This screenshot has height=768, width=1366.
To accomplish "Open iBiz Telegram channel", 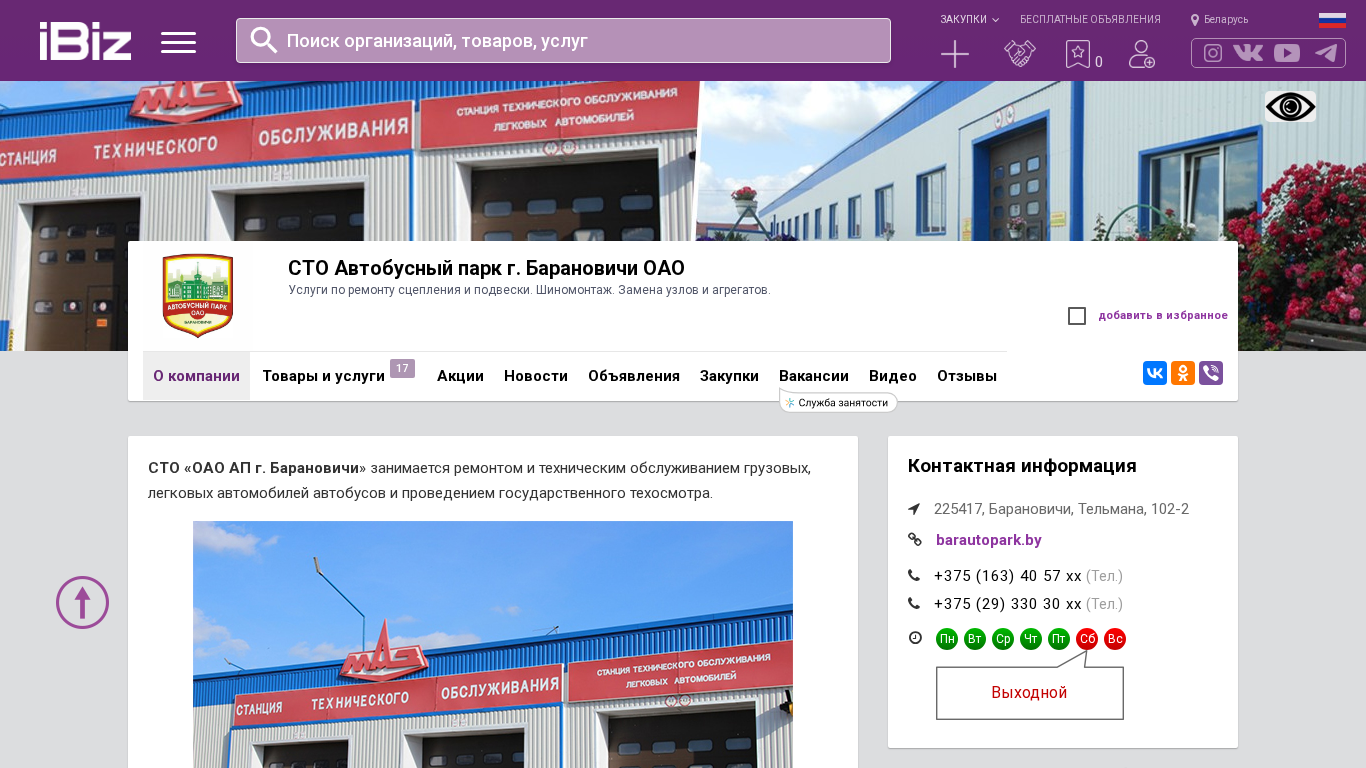I will [x=1326, y=53].
